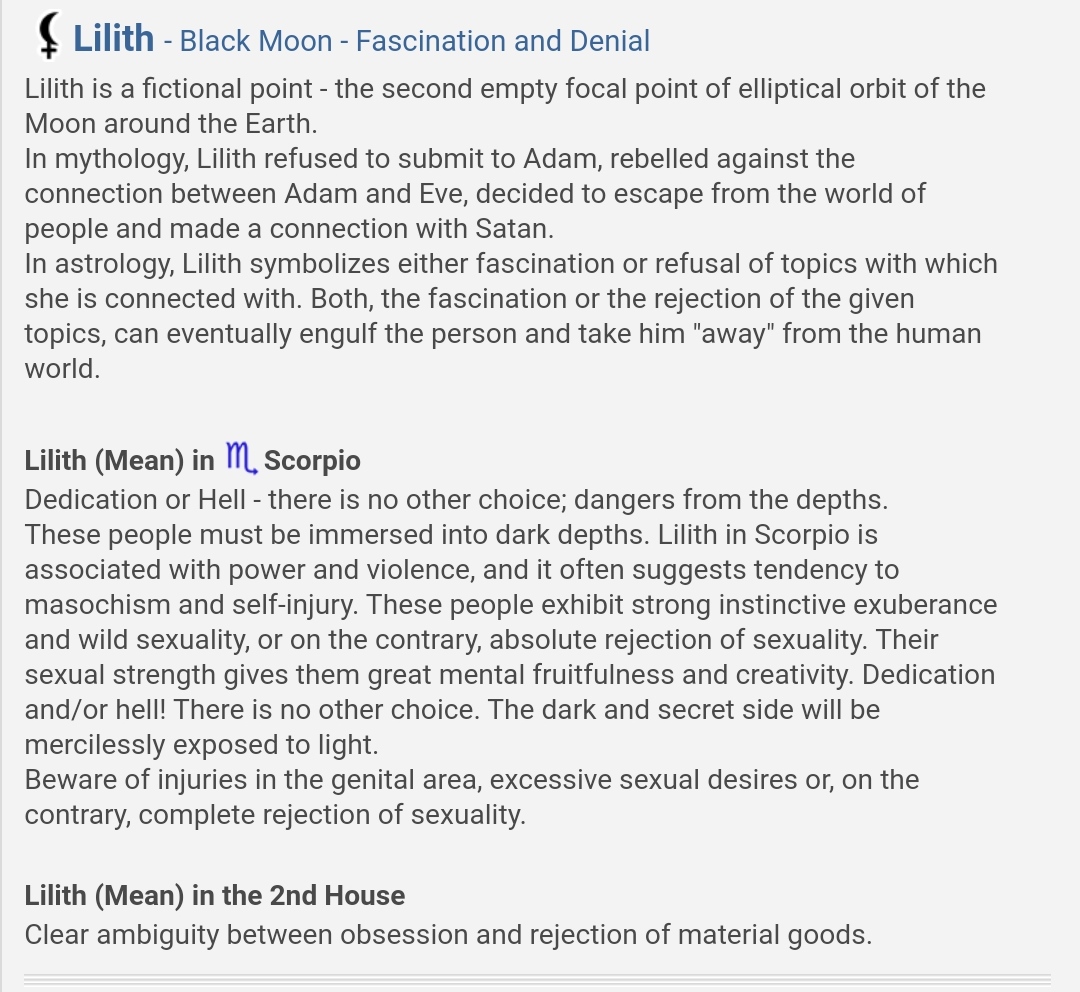Click the line "mercilessly exposed to light."

coord(202,745)
